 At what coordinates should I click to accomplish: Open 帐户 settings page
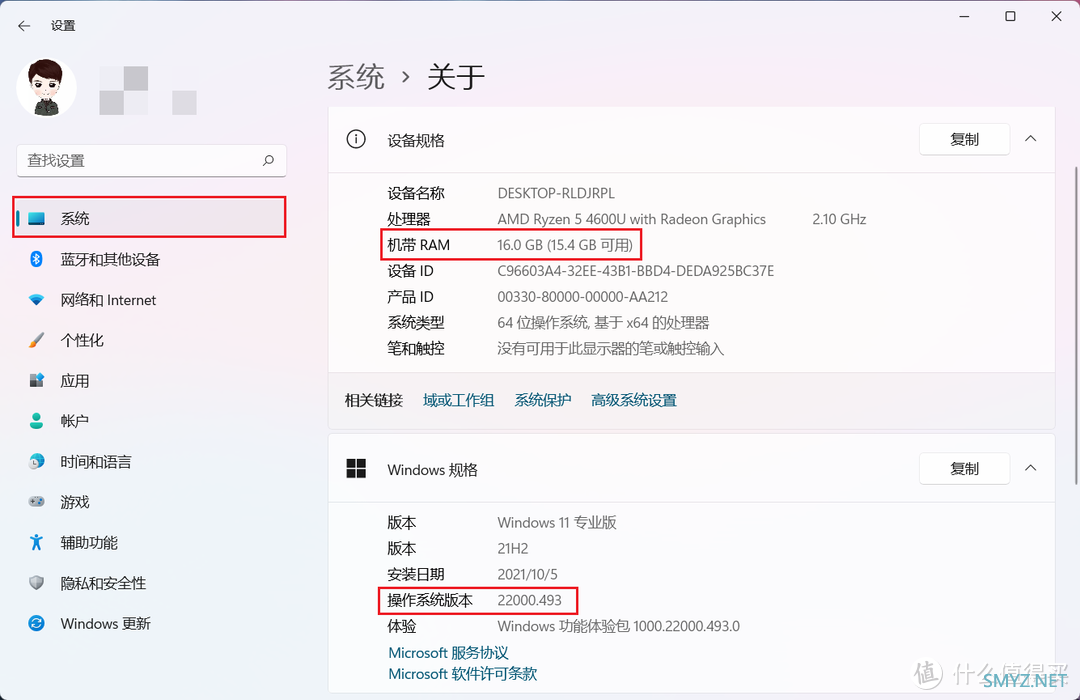pos(149,421)
